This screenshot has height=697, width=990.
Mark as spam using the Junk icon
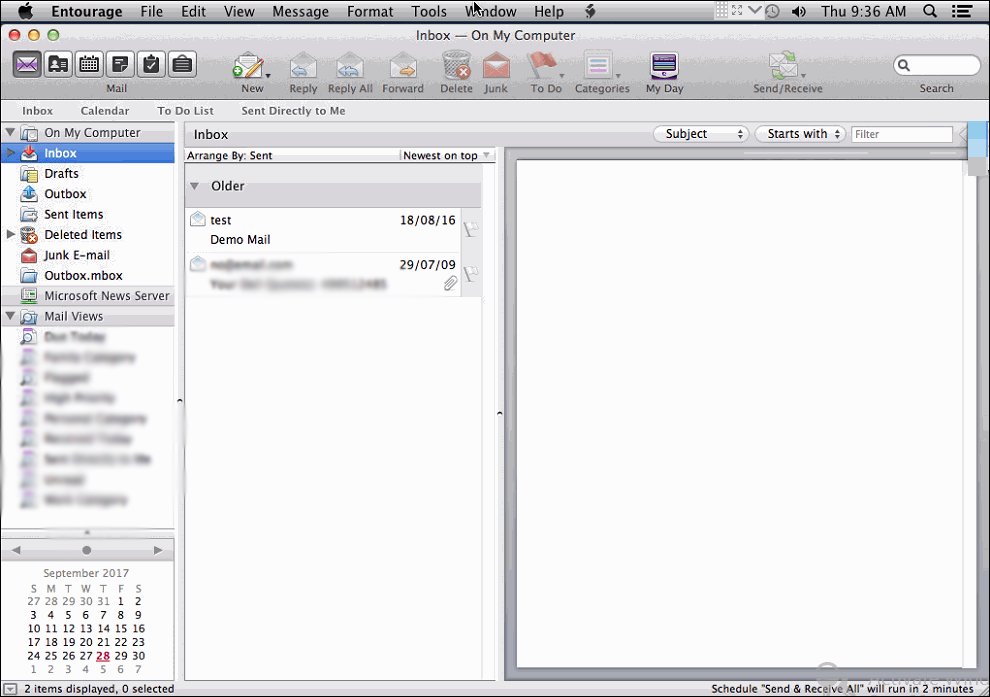point(496,68)
